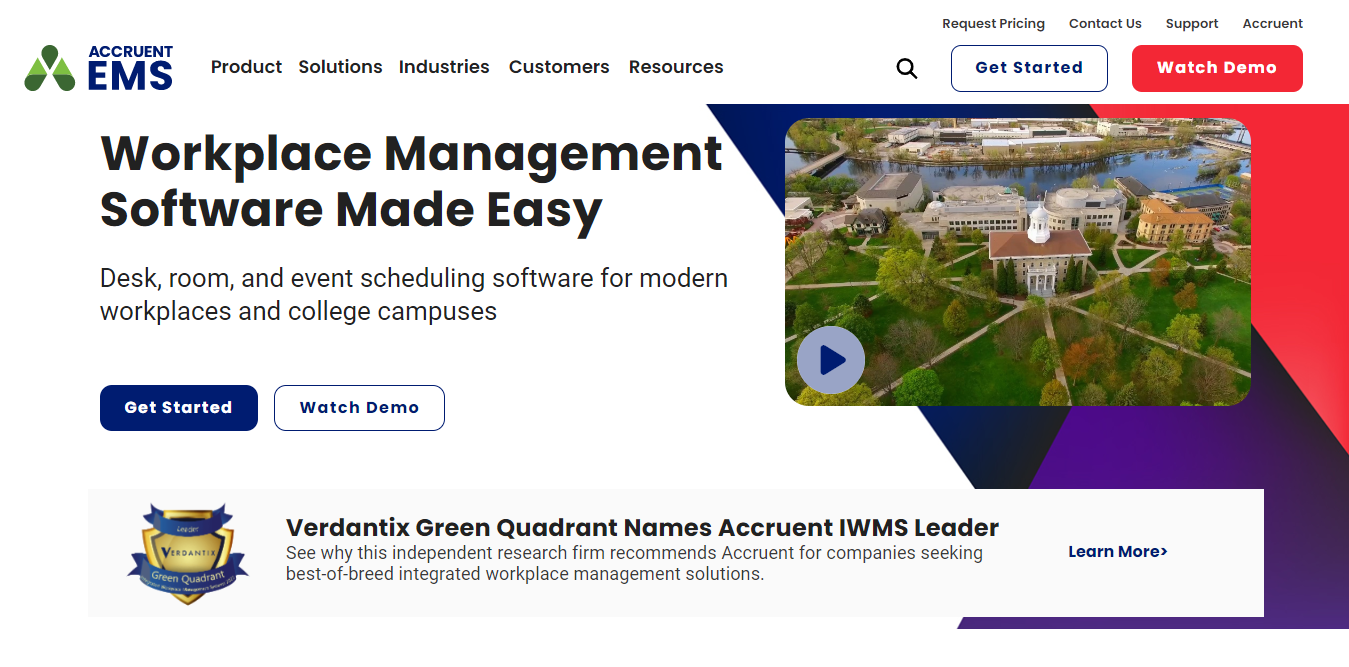The image size is (1349, 667).
Task: Click the Verdantix Green Quadrant badge
Action: (188, 553)
